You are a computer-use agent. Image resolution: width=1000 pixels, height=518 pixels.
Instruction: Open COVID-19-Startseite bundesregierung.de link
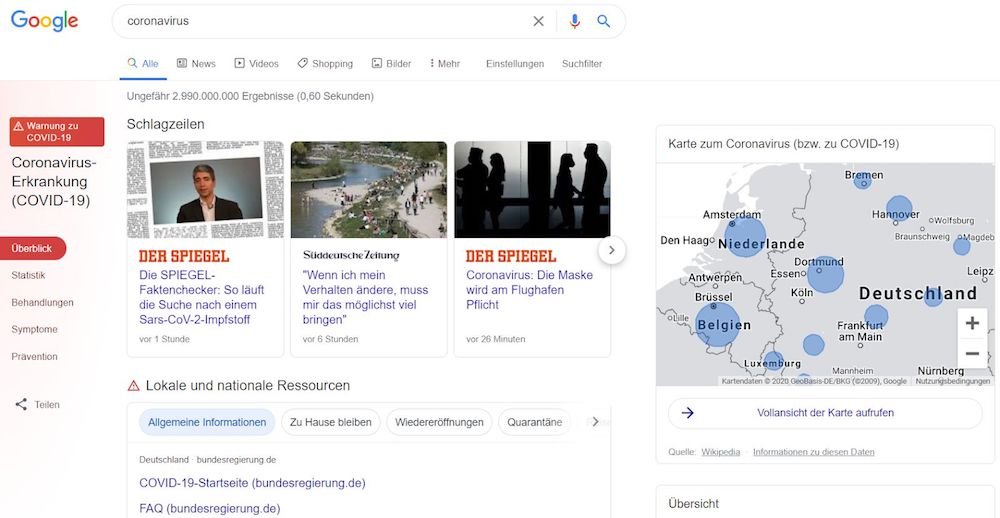pos(253,483)
